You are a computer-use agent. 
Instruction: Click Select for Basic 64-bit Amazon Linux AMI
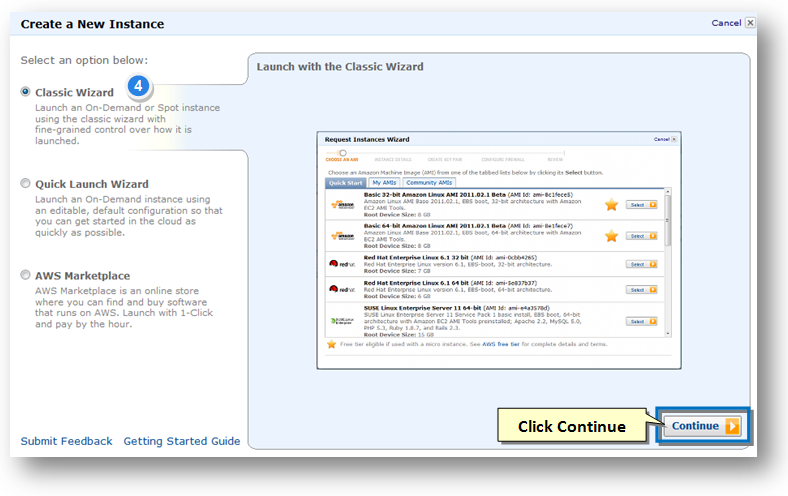pyautogui.click(x=642, y=236)
